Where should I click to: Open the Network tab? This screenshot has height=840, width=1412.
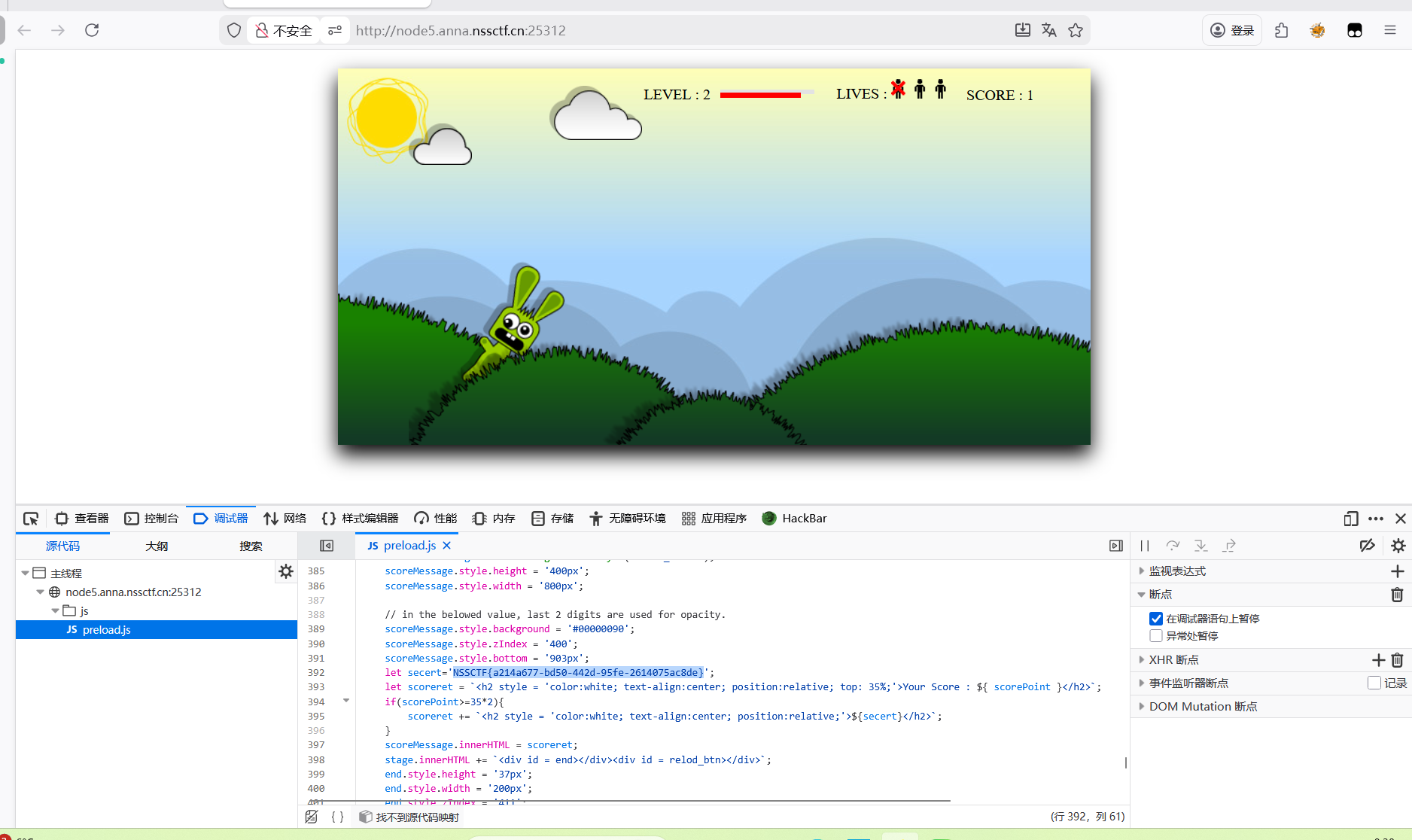(285, 519)
